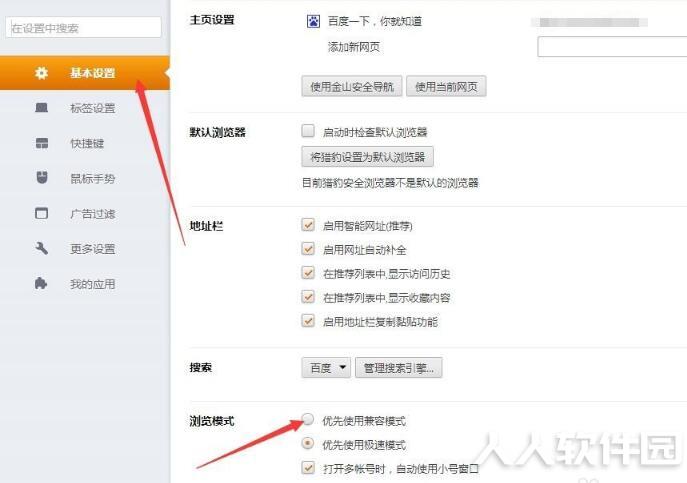Click the gear icon for 基本设置
The height and width of the screenshot is (483, 687).
point(41,73)
